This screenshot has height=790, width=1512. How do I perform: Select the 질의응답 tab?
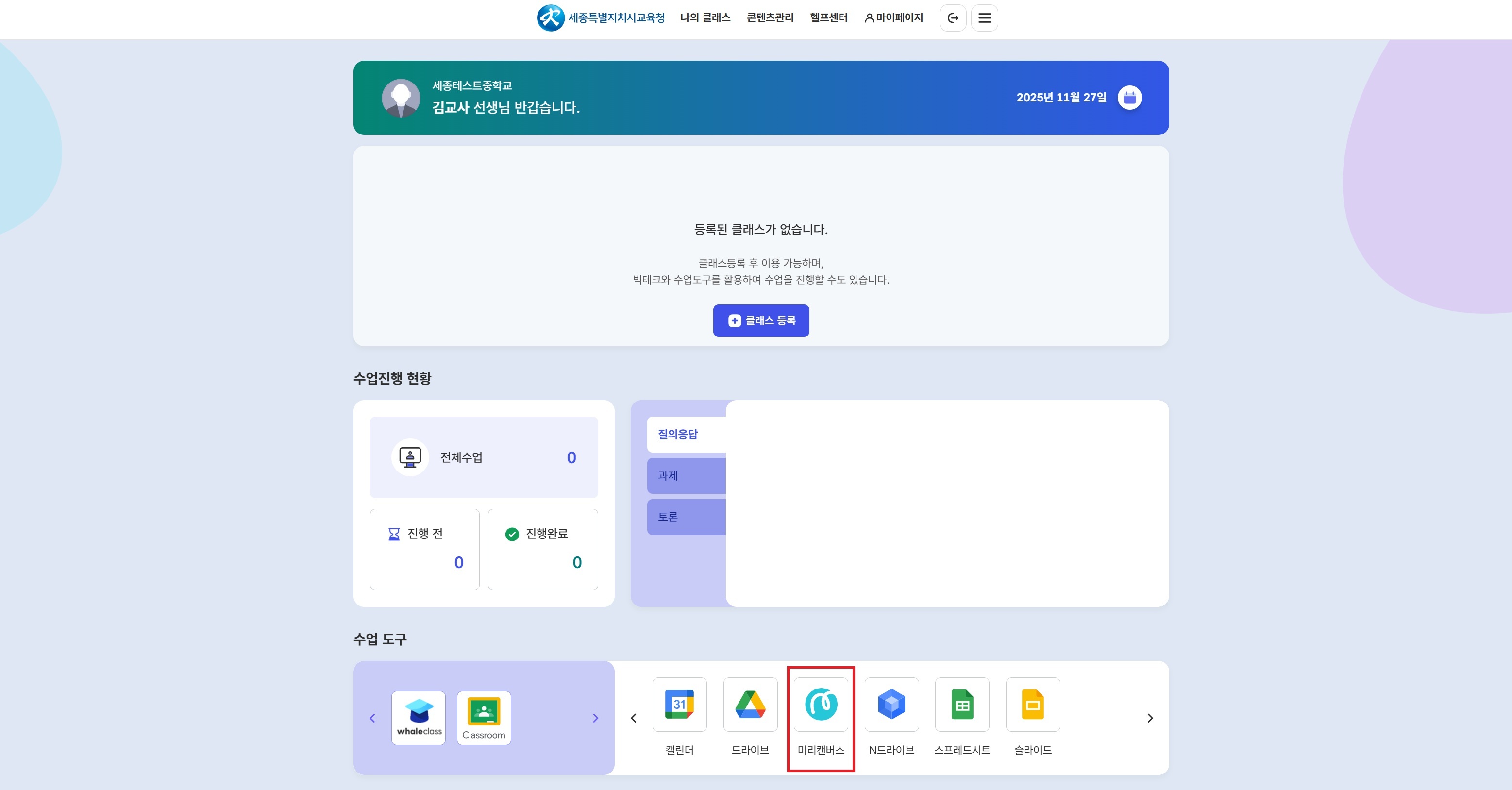tap(686, 434)
